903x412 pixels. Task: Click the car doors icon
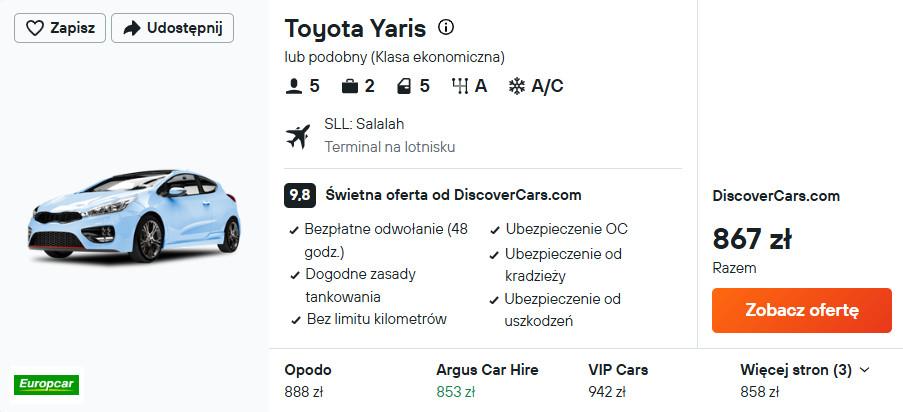[x=405, y=86]
